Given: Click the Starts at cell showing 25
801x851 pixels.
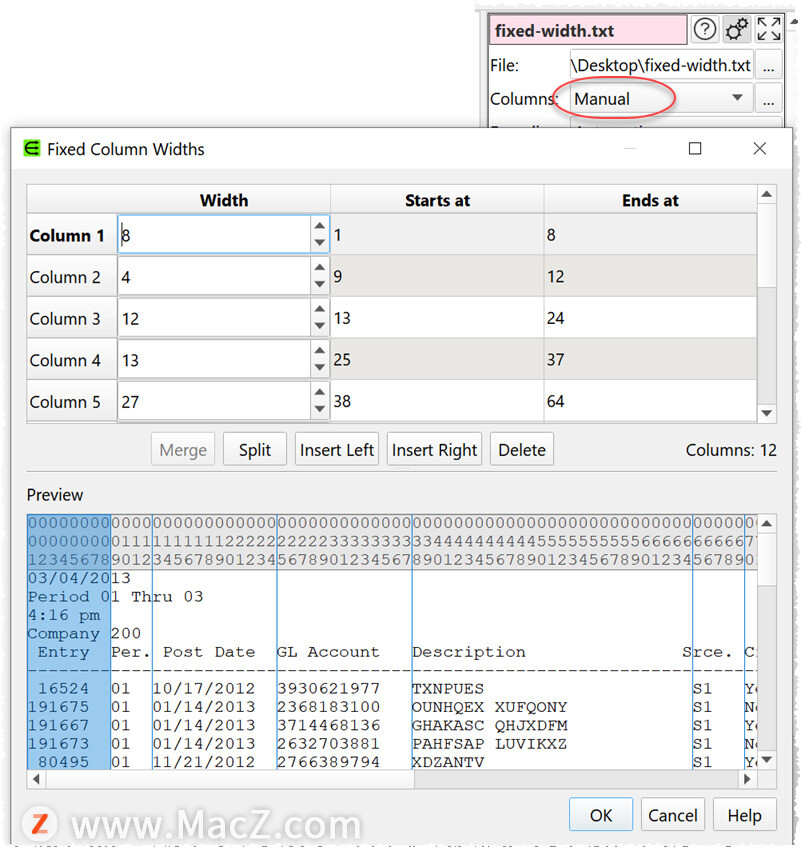Looking at the screenshot, I should click(437, 359).
